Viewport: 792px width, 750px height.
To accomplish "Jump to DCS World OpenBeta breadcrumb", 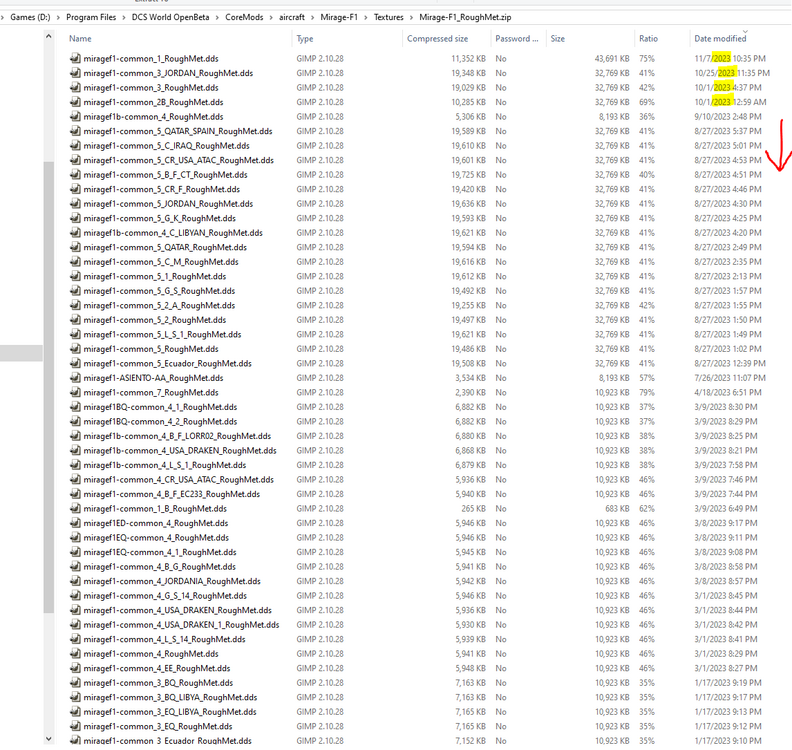I will (x=170, y=17).
